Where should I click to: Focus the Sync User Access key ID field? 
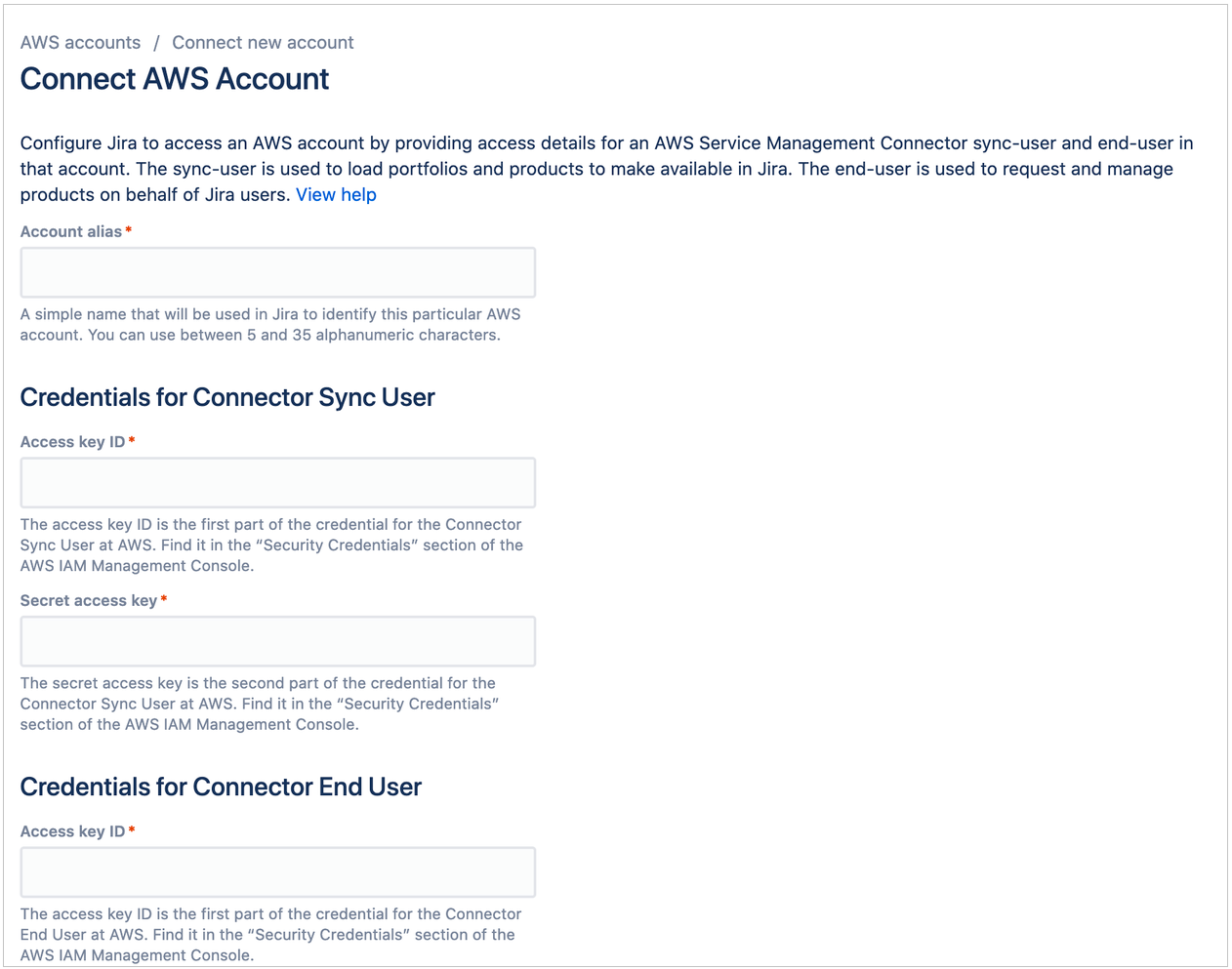coord(277,482)
